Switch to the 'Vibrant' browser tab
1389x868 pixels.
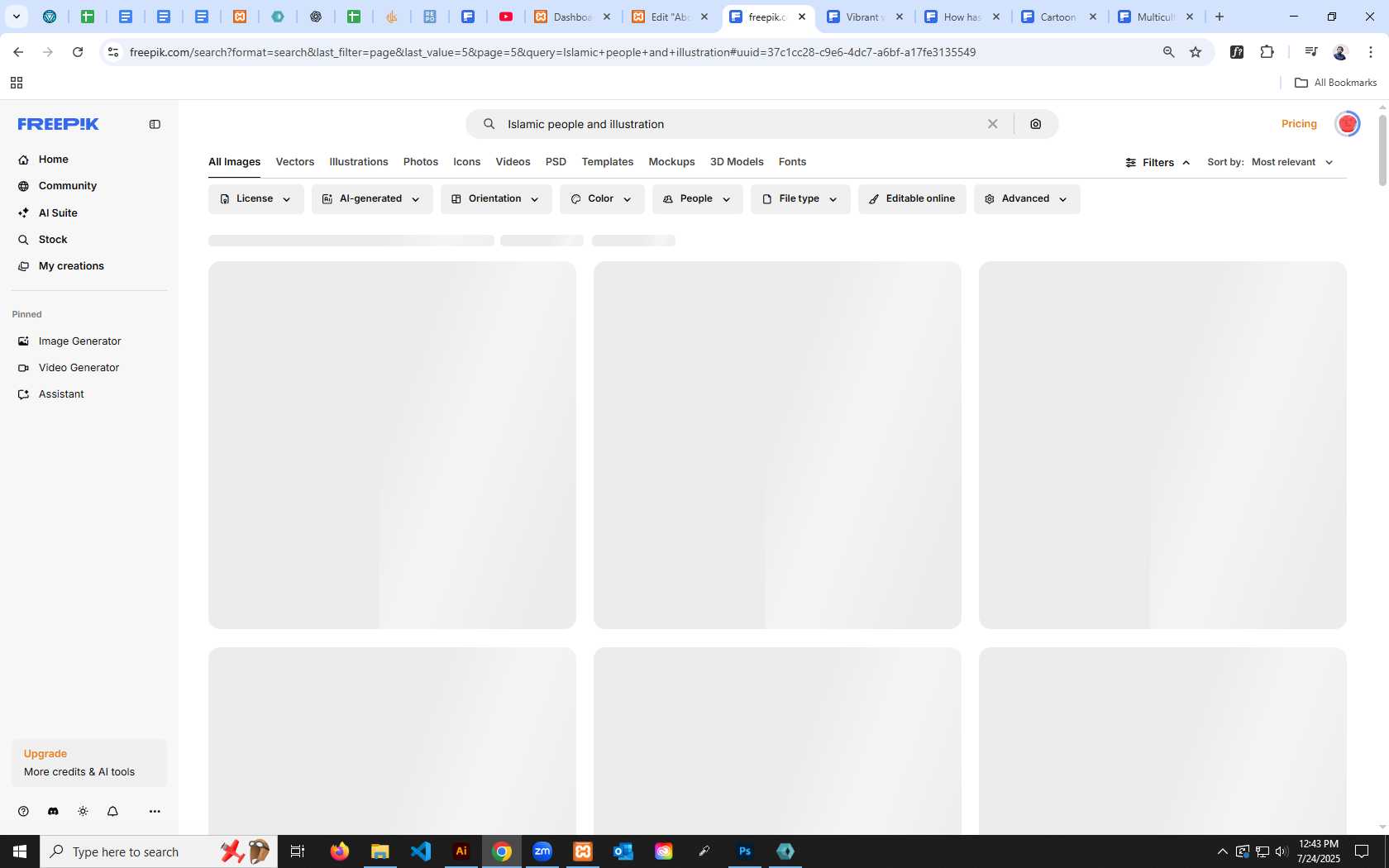[x=865, y=17]
